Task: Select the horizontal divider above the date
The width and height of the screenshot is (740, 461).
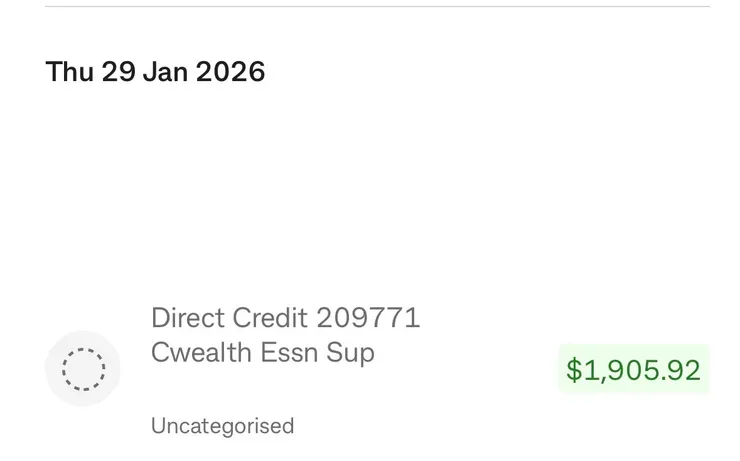Action: click(x=377, y=7)
